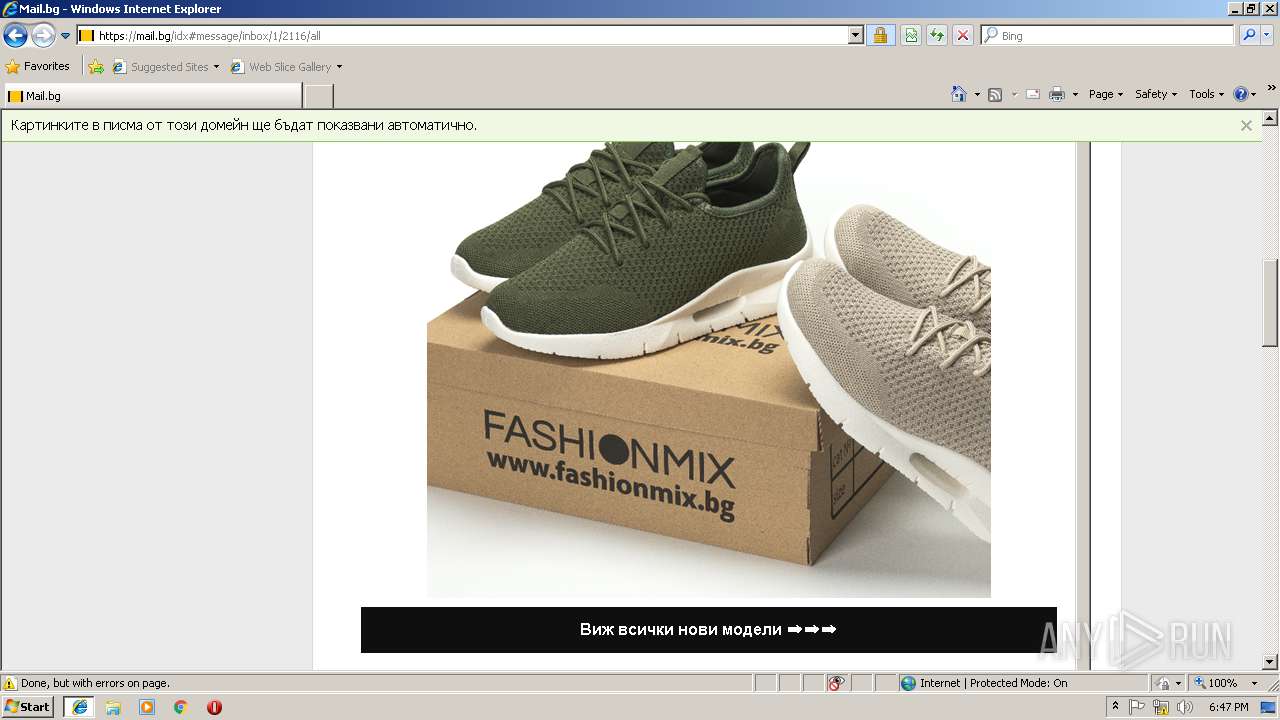Click the network tray icon
This screenshot has width=1280, height=720.
[1161, 707]
